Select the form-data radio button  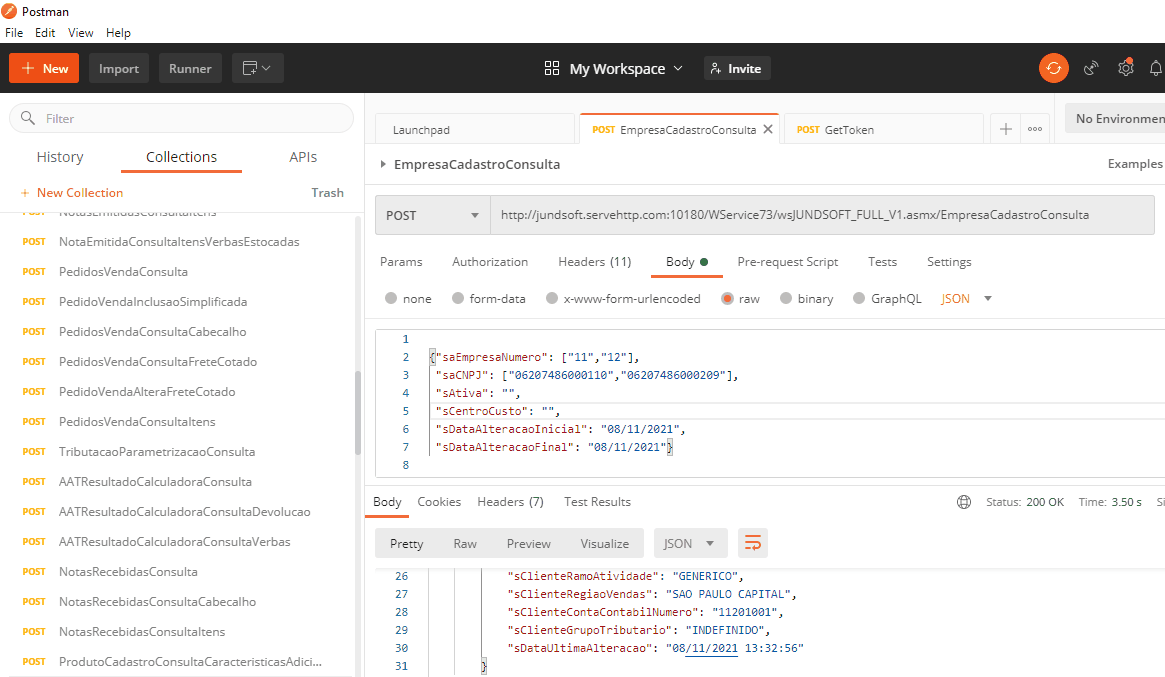pos(458,299)
